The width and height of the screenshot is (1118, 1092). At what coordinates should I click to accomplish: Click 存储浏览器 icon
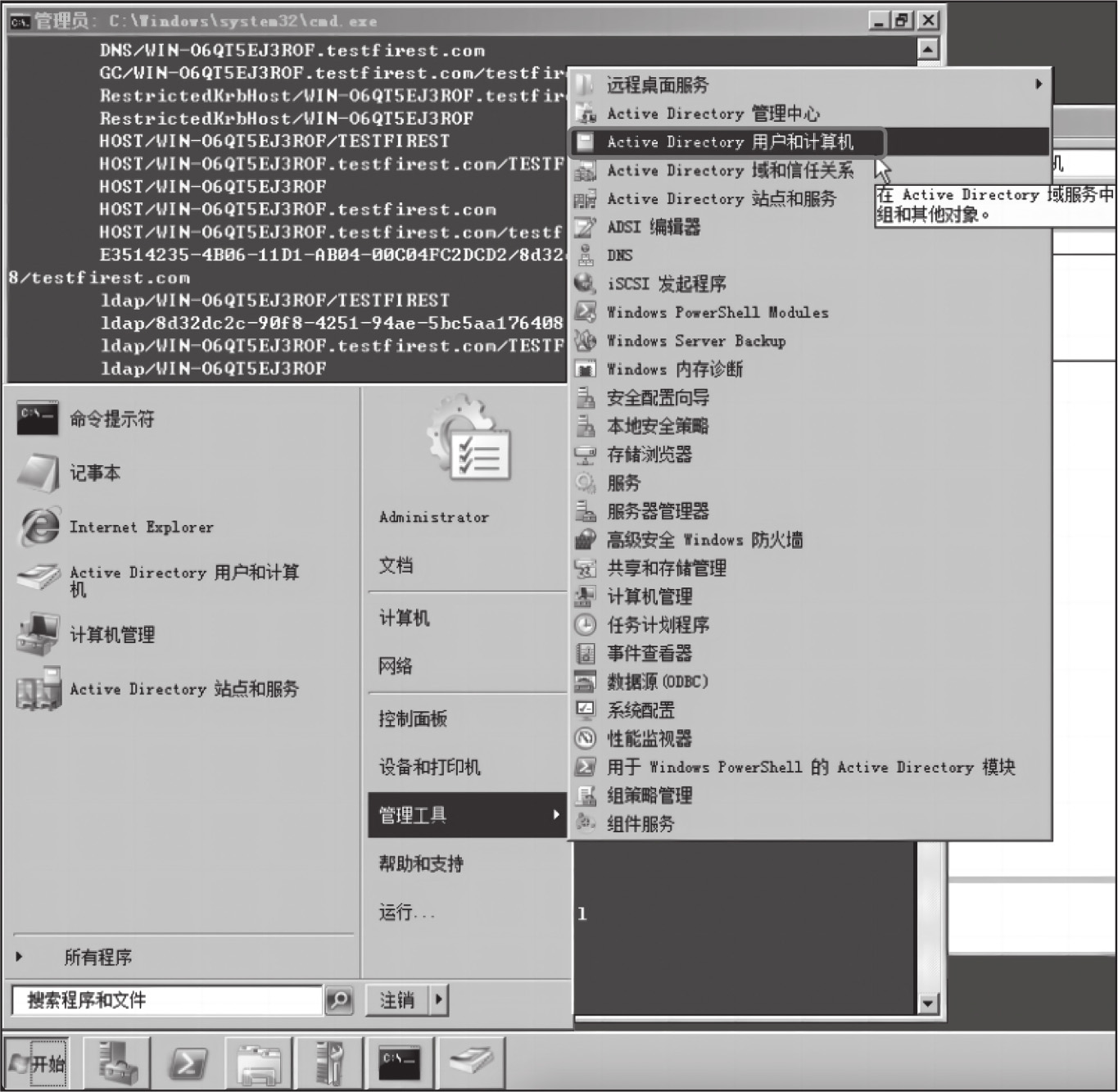585,455
